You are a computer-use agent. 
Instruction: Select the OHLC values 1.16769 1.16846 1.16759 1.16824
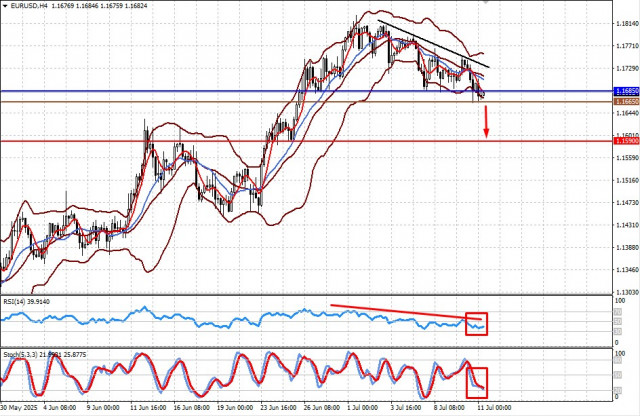point(97,6)
